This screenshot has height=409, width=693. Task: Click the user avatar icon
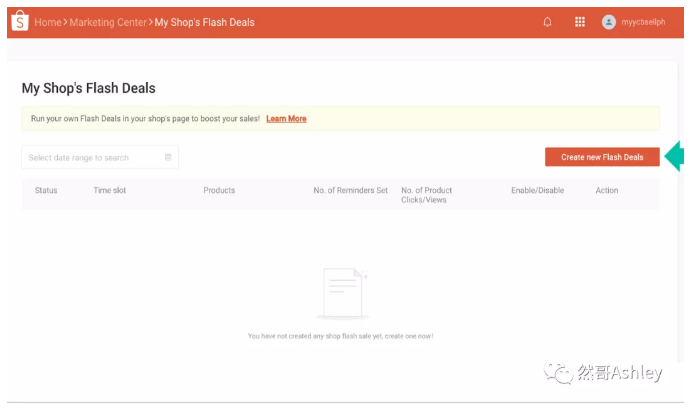pyautogui.click(x=609, y=22)
